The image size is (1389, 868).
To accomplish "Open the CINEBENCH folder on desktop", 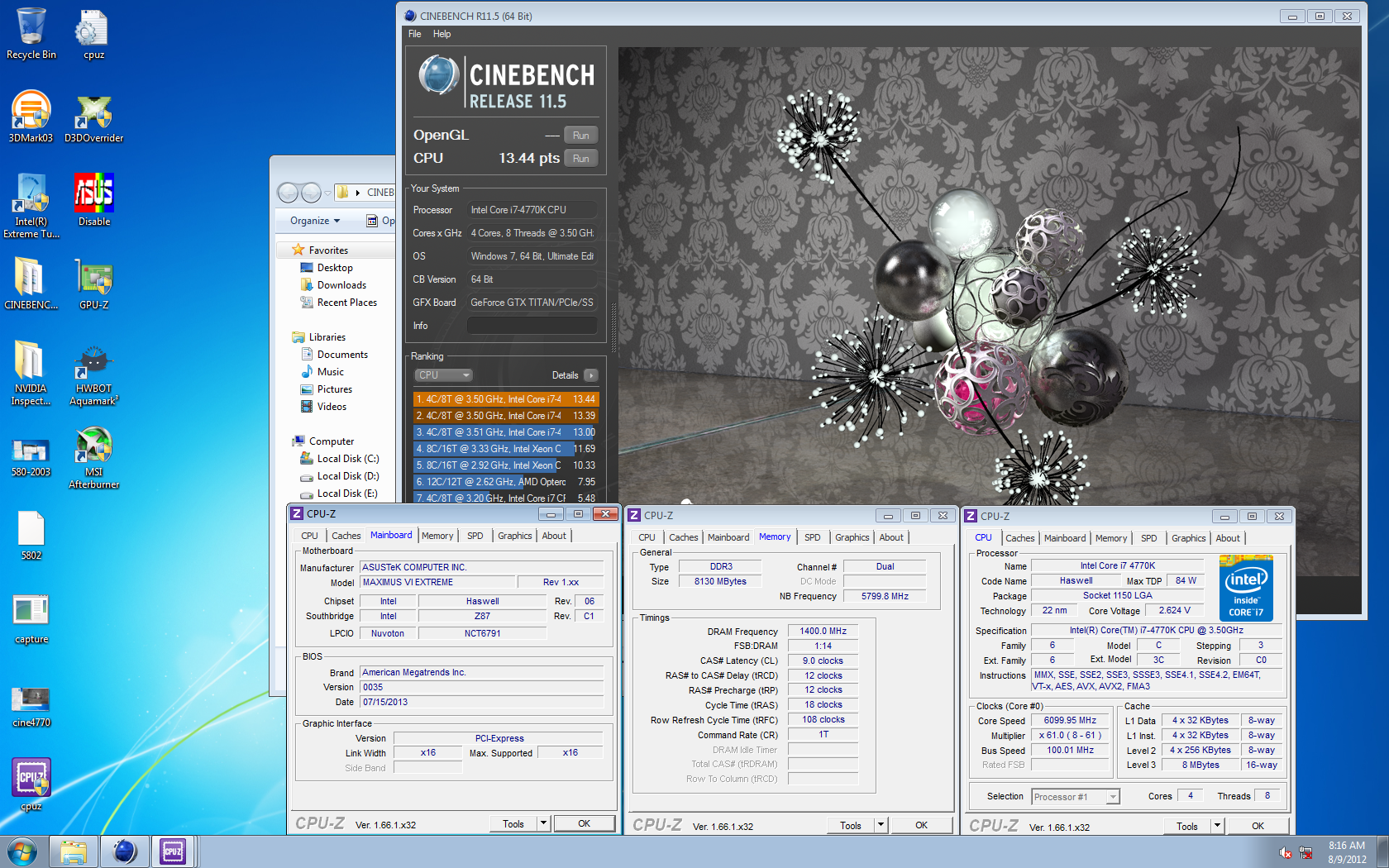I will pos(31,284).
